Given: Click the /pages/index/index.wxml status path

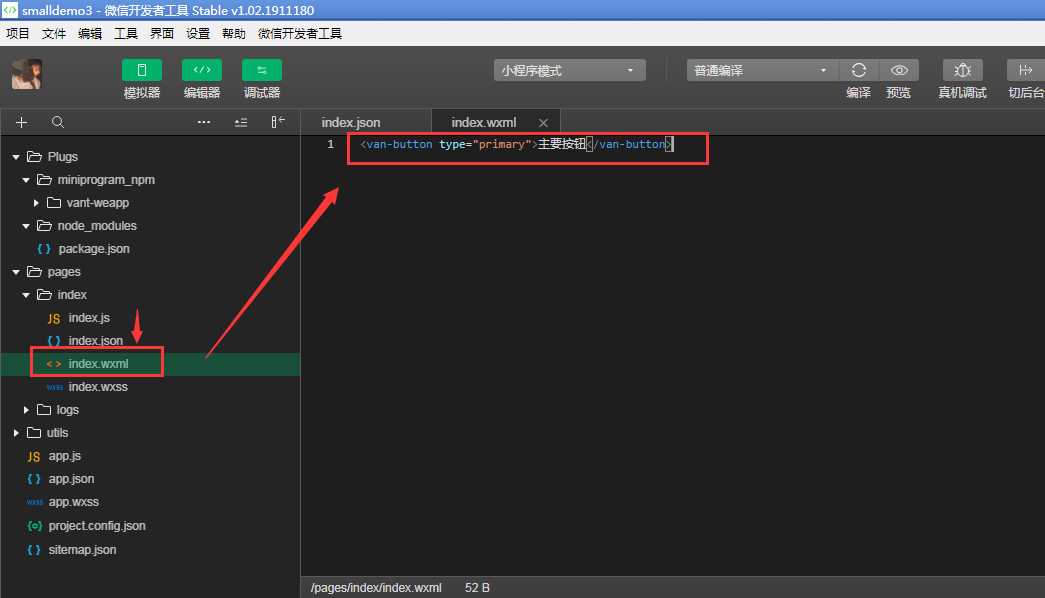Looking at the screenshot, I should (376, 587).
